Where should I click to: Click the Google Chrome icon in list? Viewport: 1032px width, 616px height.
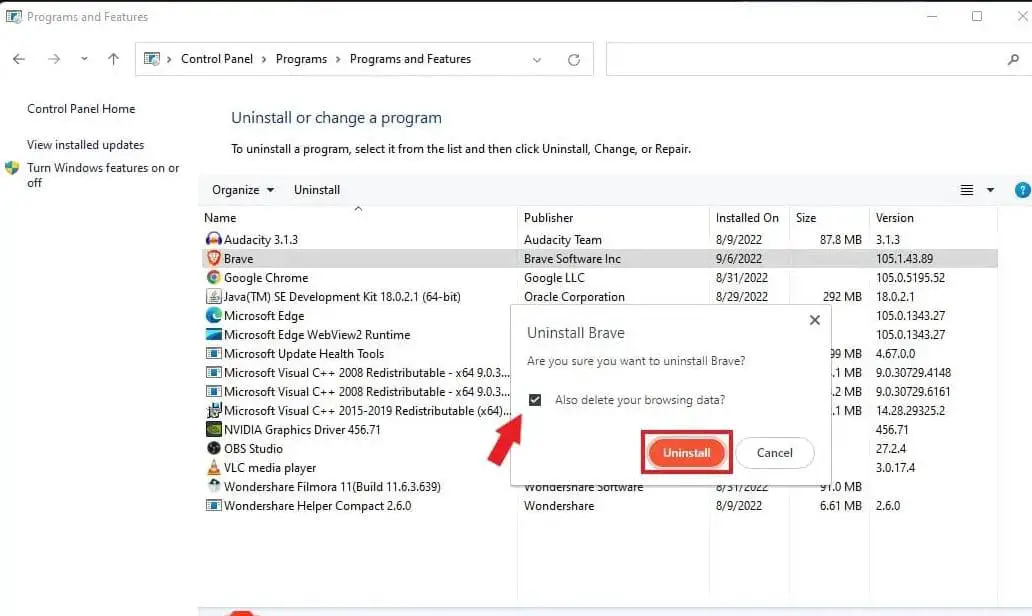pyautogui.click(x=213, y=278)
